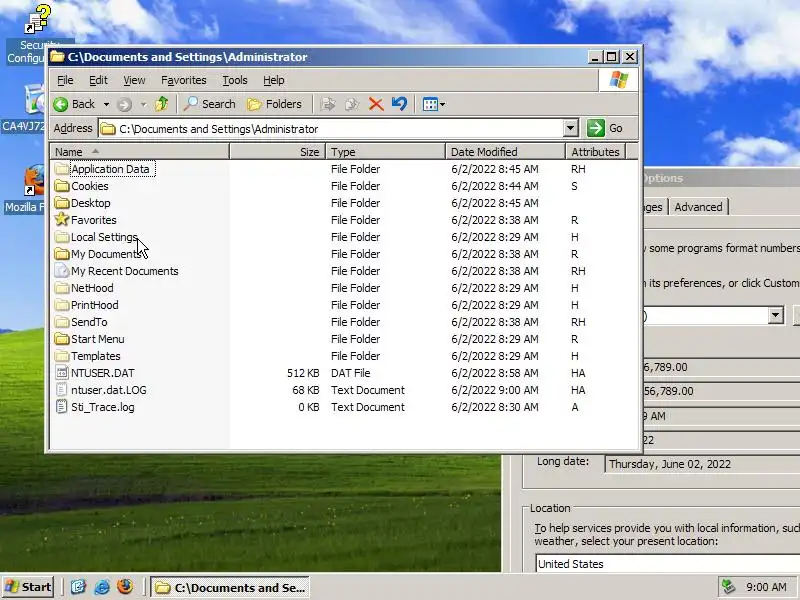Open the Views dropdown button
The width and height of the screenshot is (800, 600).
[x=434, y=104]
